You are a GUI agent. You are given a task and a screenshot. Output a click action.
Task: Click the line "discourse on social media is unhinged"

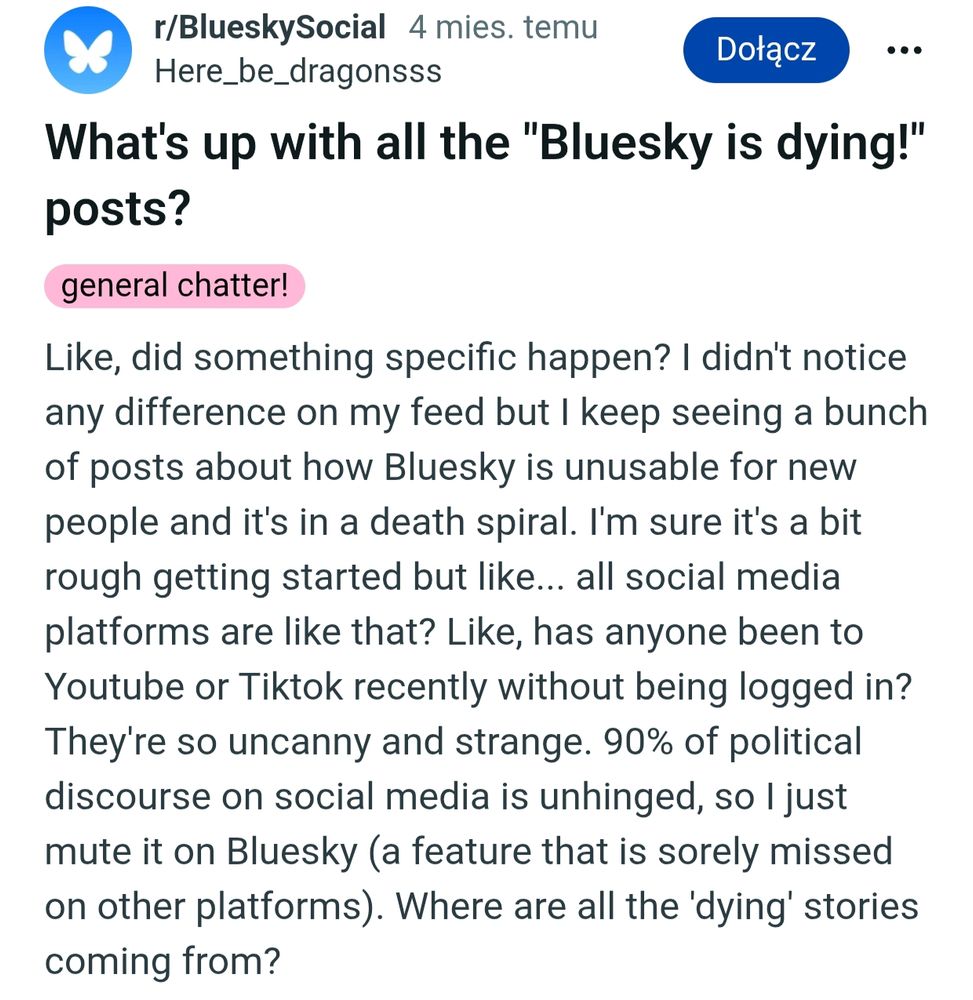[x=446, y=797]
